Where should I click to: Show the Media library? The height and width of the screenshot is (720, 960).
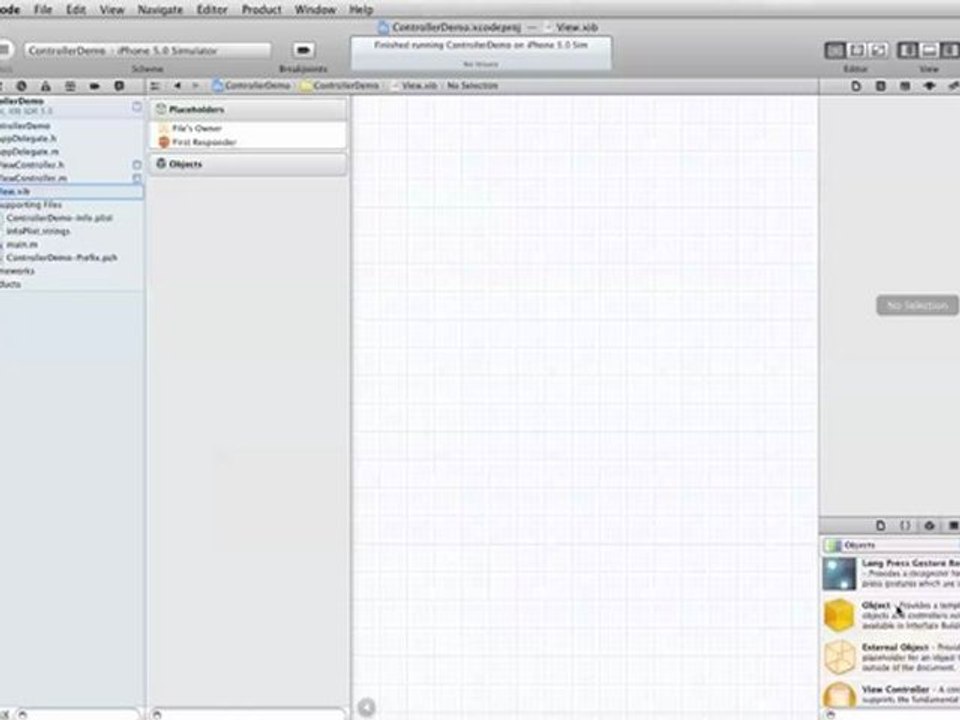tap(953, 525)
